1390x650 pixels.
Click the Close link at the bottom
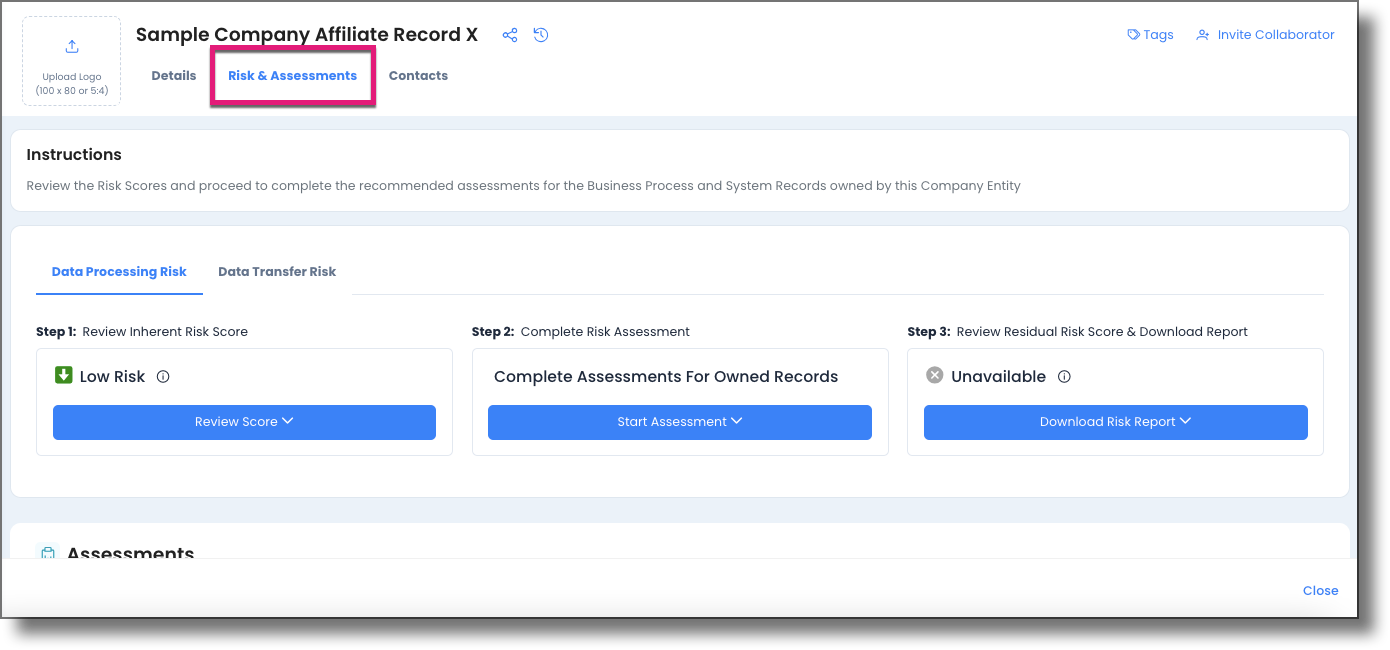[x=1320, y=590]
